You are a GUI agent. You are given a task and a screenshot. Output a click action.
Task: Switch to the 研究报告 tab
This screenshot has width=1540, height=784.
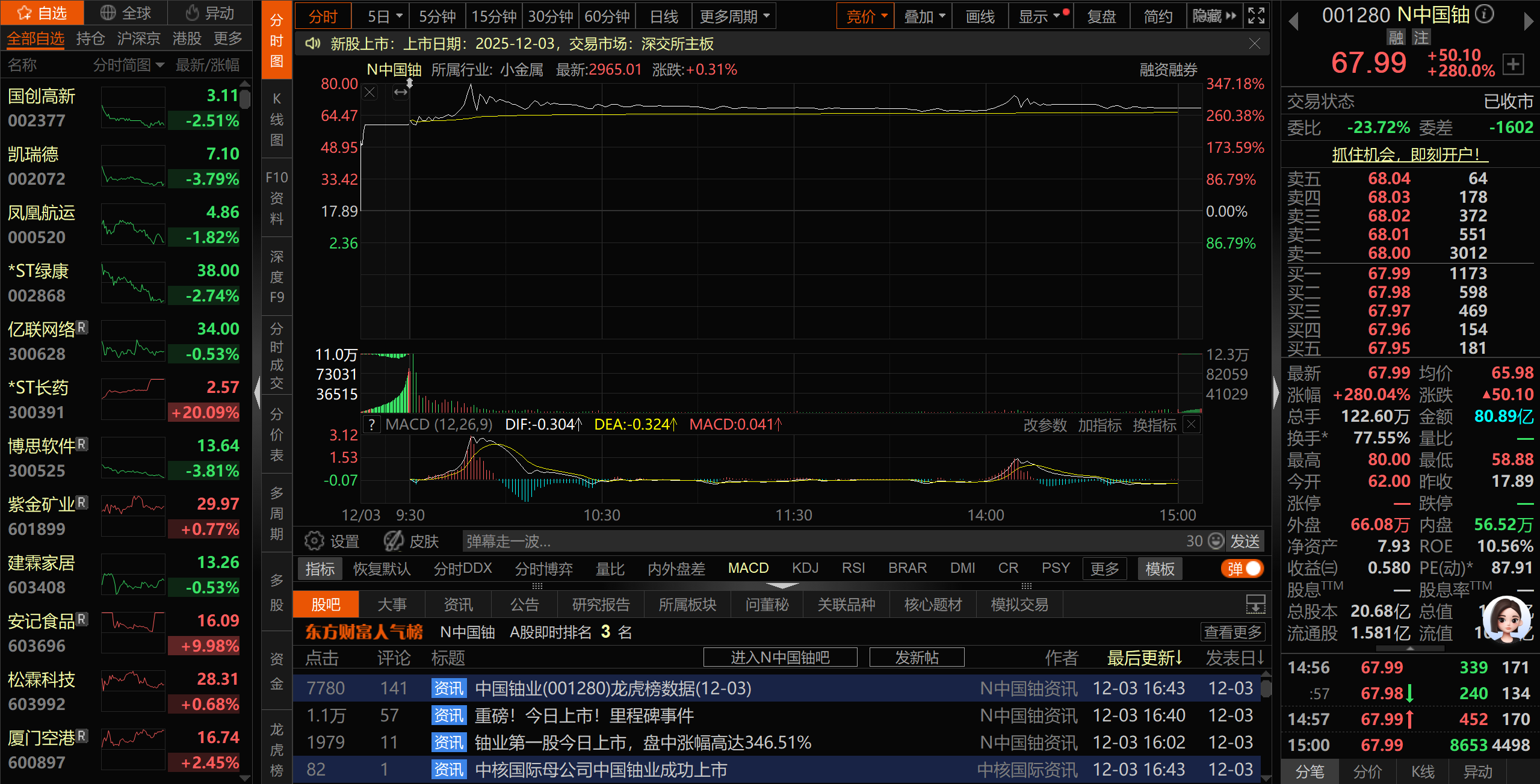click(x=601, y=604)
